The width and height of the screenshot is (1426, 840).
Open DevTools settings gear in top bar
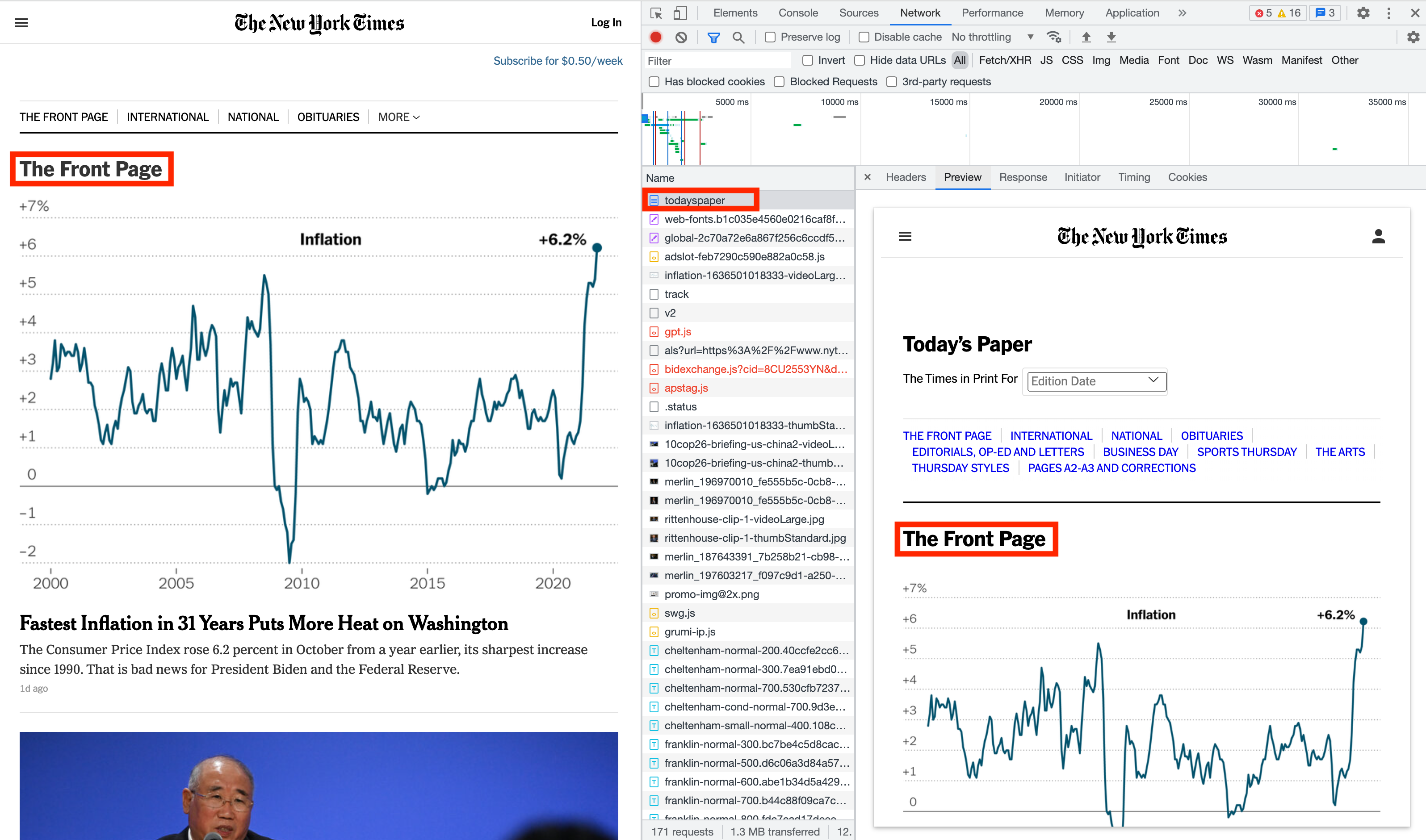(1363, 13)
